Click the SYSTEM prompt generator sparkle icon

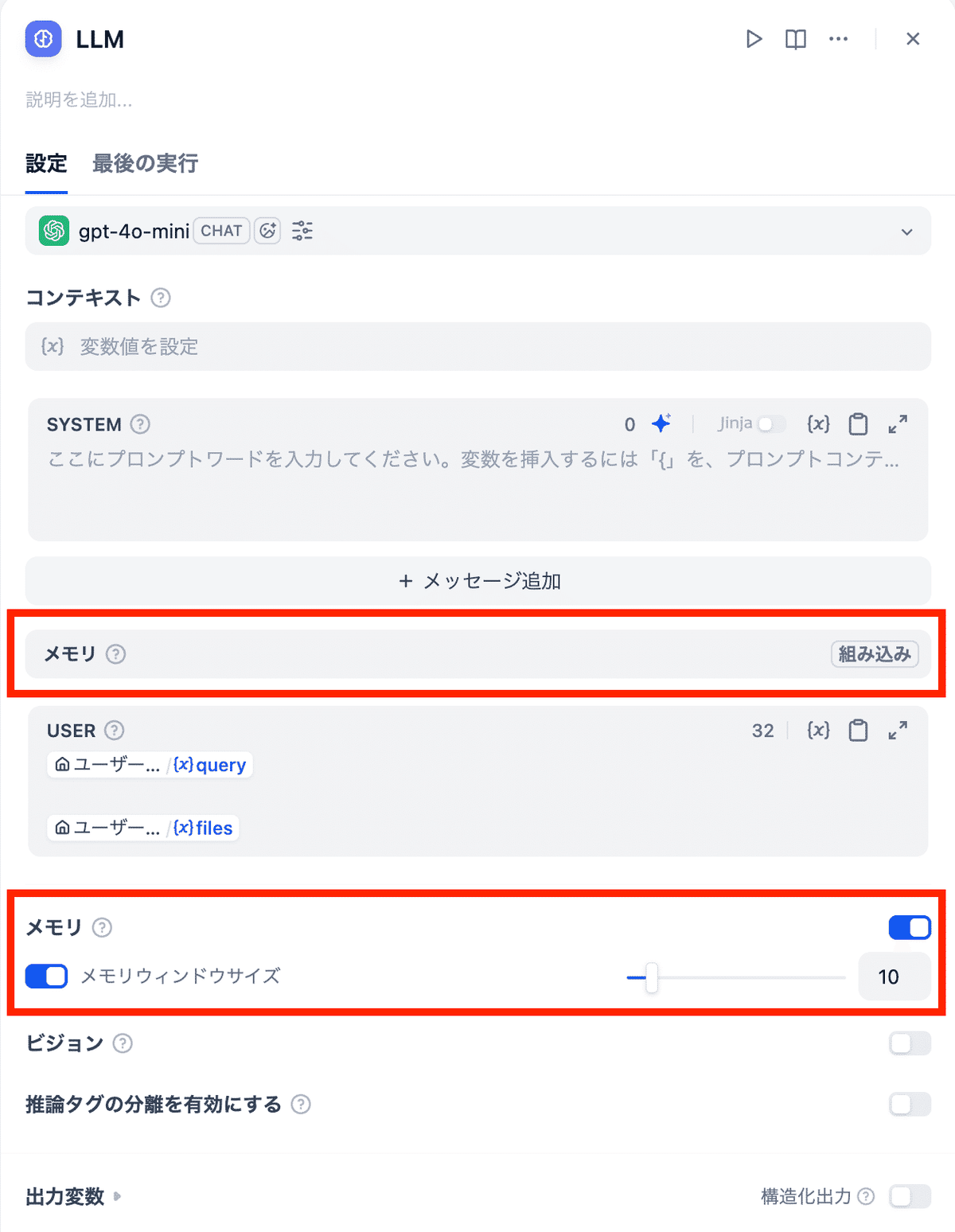[x=661, y=424]
